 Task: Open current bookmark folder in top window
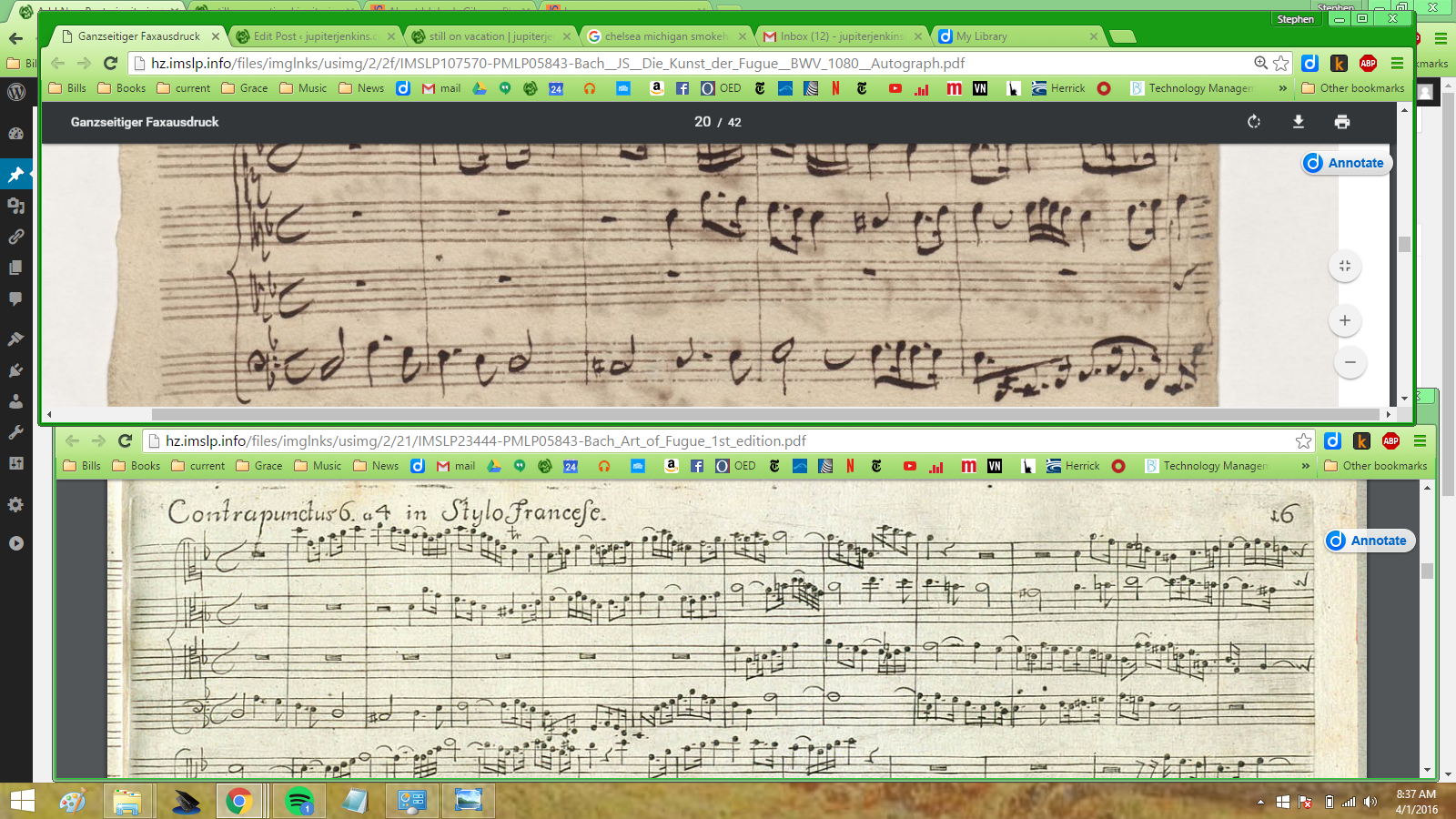point(184,88)
